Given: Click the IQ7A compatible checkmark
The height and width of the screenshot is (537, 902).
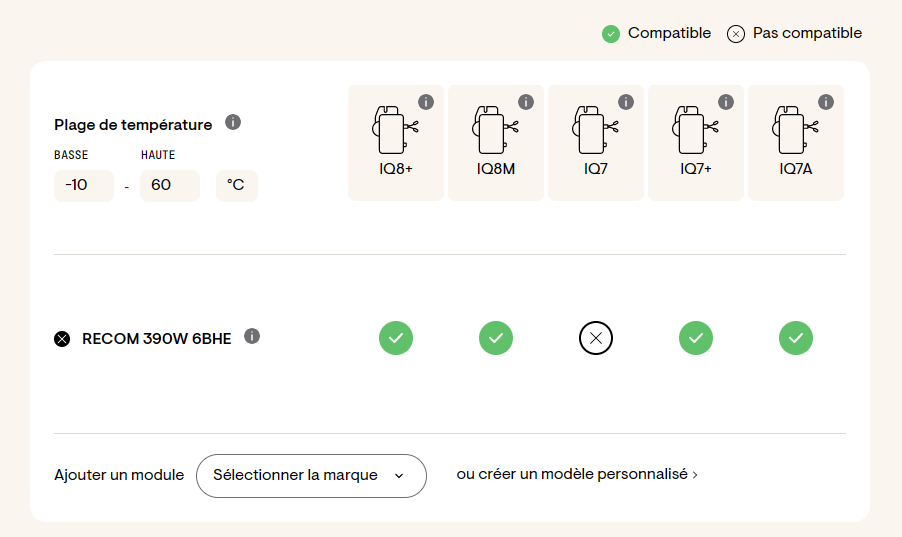Looking at the screenshot, I should click(796, 338).
